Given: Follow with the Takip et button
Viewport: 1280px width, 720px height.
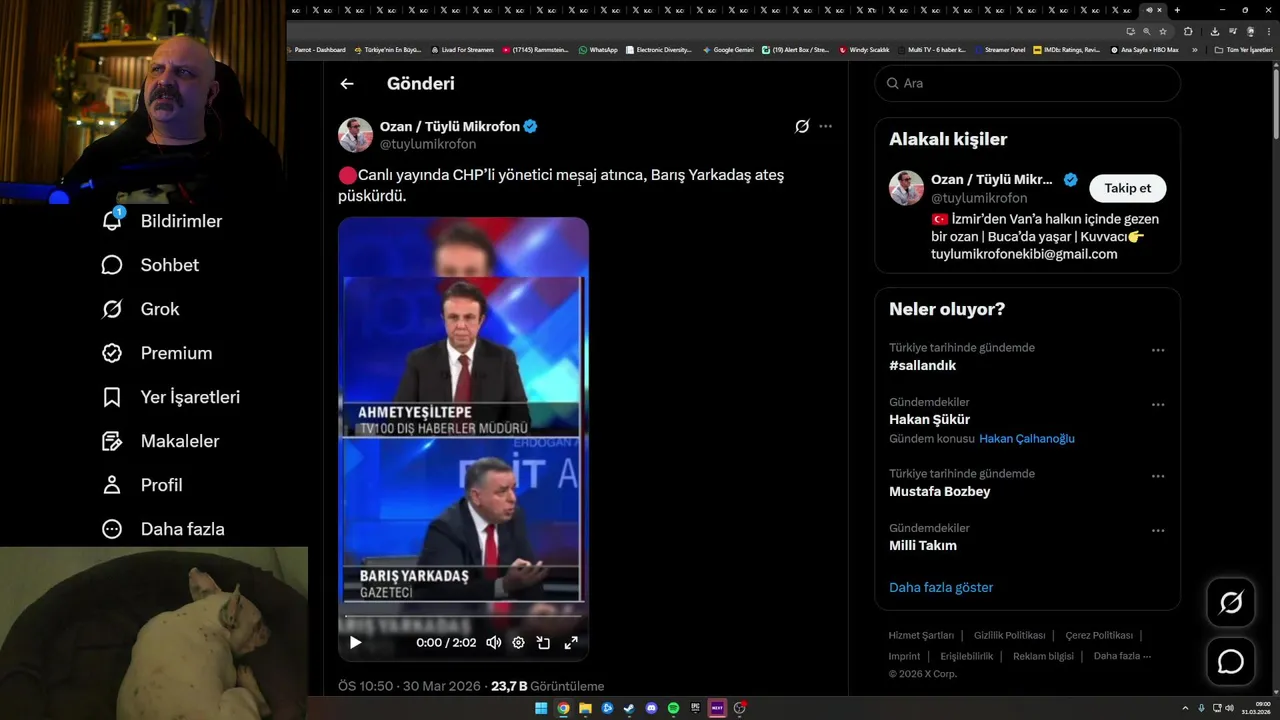Looking at the screenshot, I should [1127, 188].
